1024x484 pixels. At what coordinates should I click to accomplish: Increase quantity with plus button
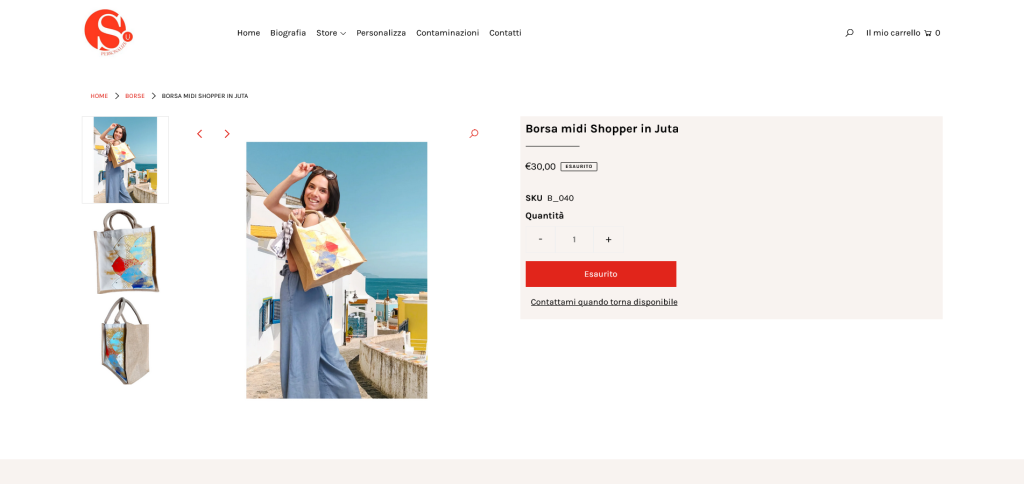608,240
